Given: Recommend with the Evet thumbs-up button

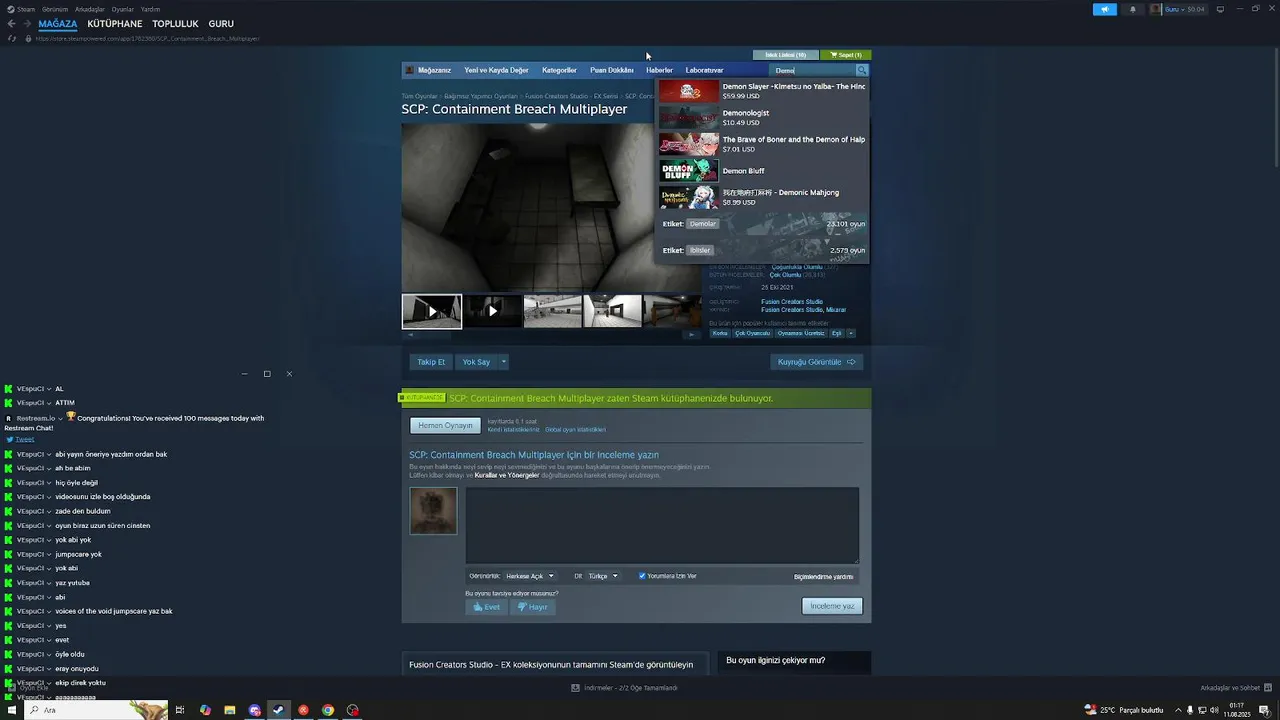Looking at the screenshot, I should click(487, 607).
